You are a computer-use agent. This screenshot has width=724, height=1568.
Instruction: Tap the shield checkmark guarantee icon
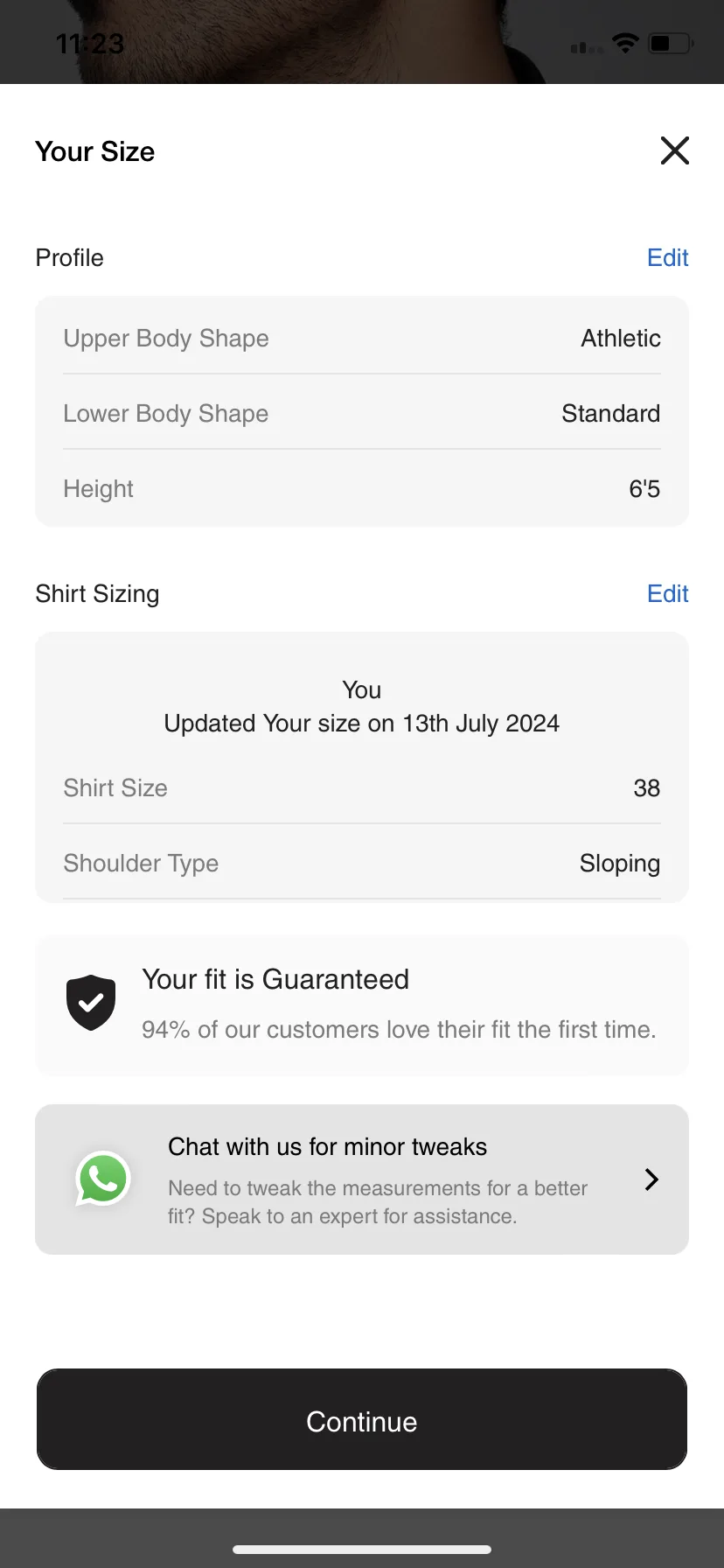coord(91,1003)
